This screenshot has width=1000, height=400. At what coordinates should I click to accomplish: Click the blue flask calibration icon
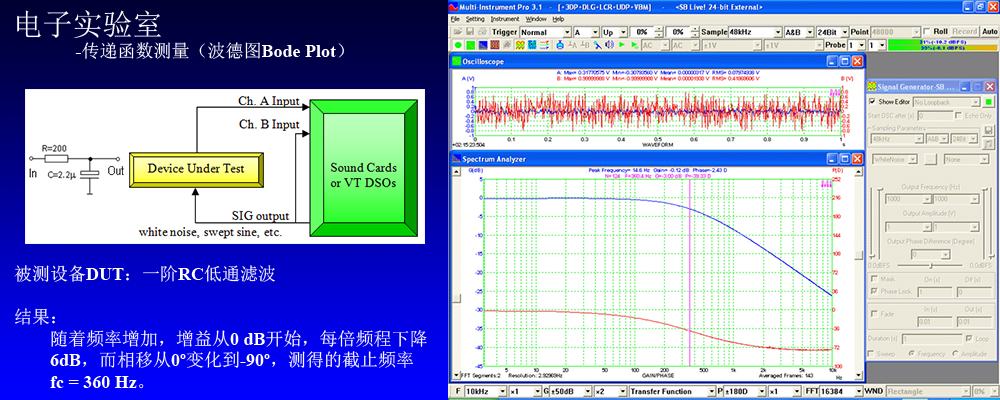560,45
